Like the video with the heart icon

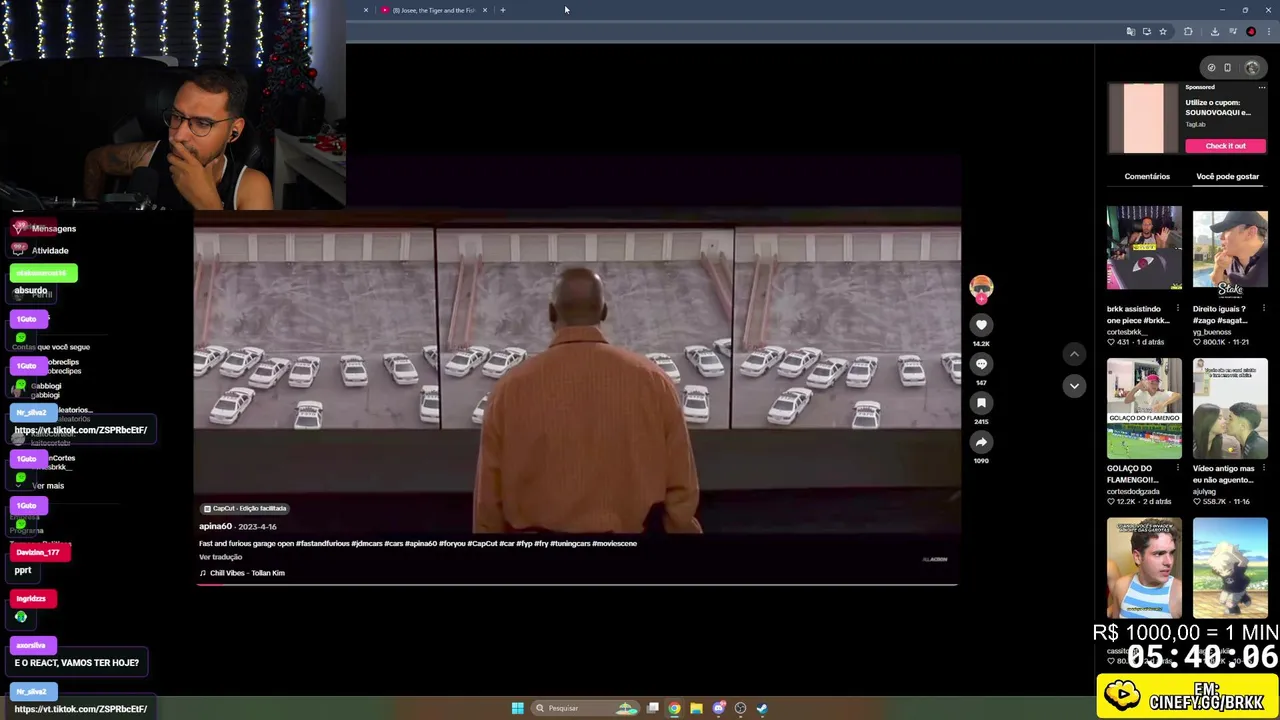pos(981,325)
